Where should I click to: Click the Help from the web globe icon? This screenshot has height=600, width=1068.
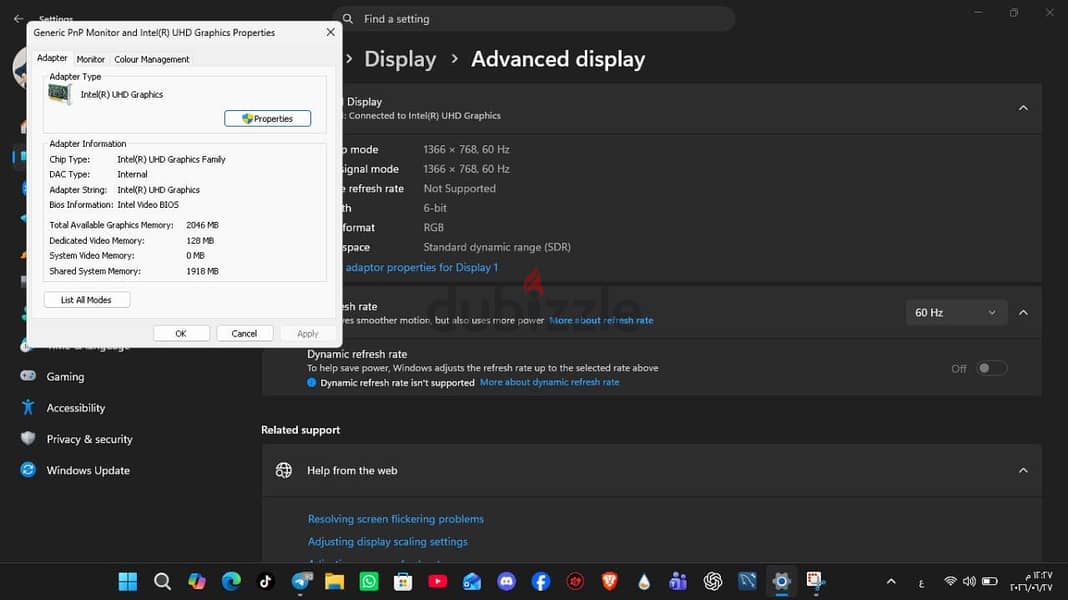[283, 471]
